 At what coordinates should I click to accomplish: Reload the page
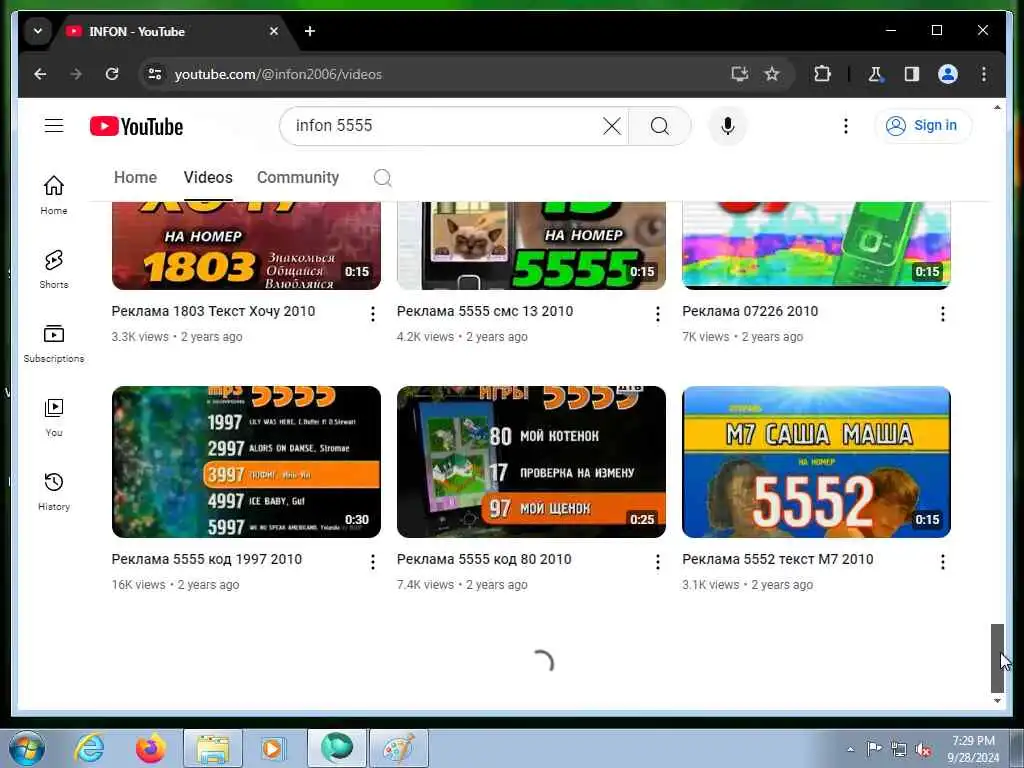pos(112,74)
